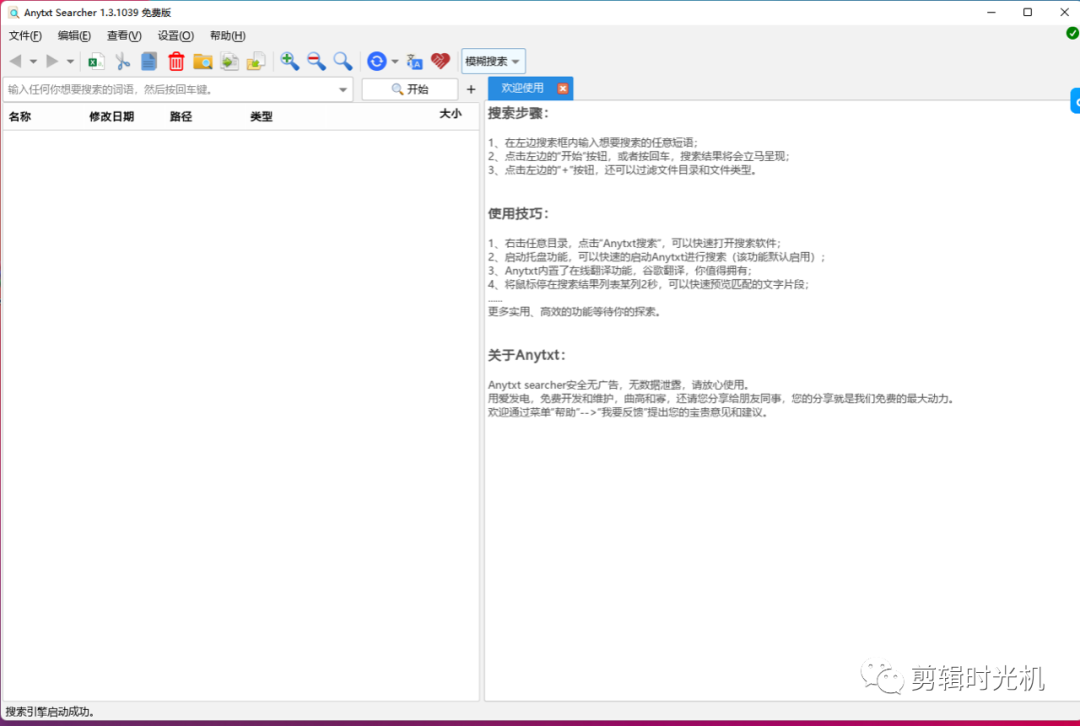Click the blue side tab at right edge
The height and width of the screenshot is (726, 1080).
[1075, 101]
